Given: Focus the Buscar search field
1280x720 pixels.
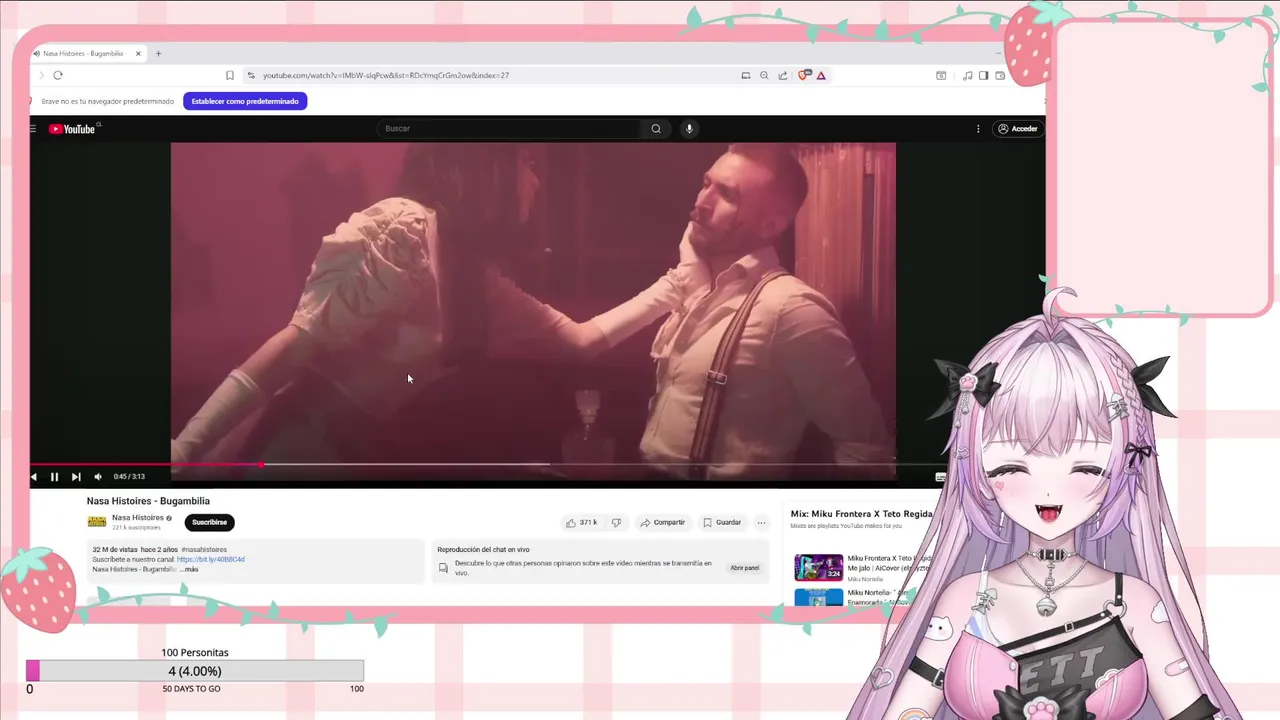Looking at the screenshot, I should 510,128.
